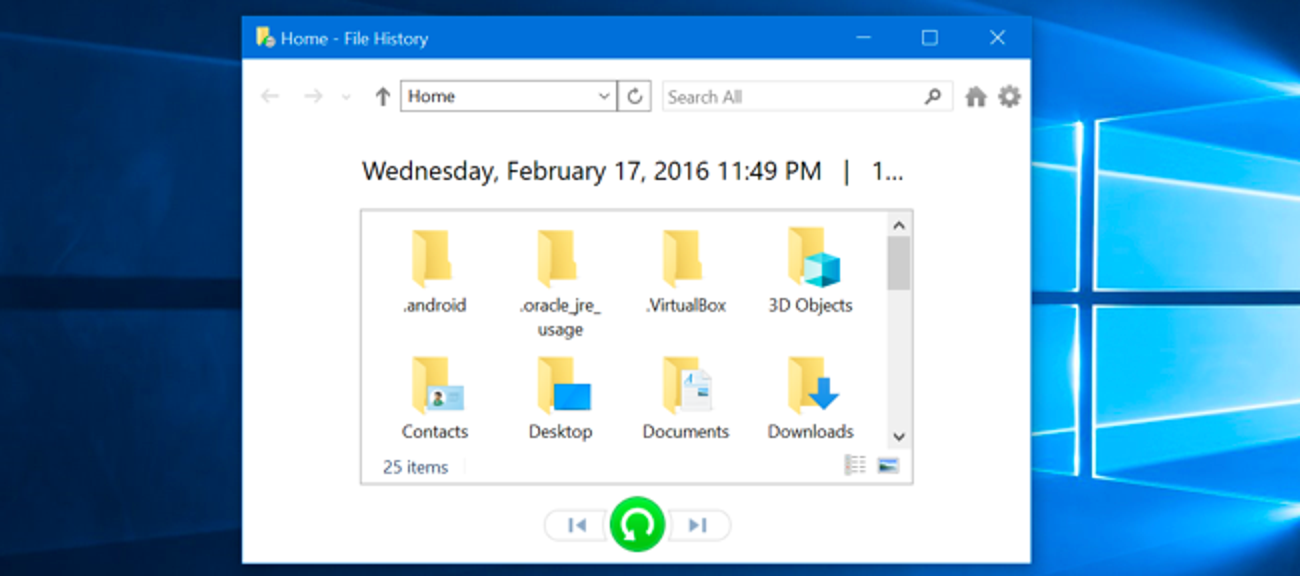This screenshot has width=1300, height=576.
Task: Click the forward navigation arrow
Action: 313,97
